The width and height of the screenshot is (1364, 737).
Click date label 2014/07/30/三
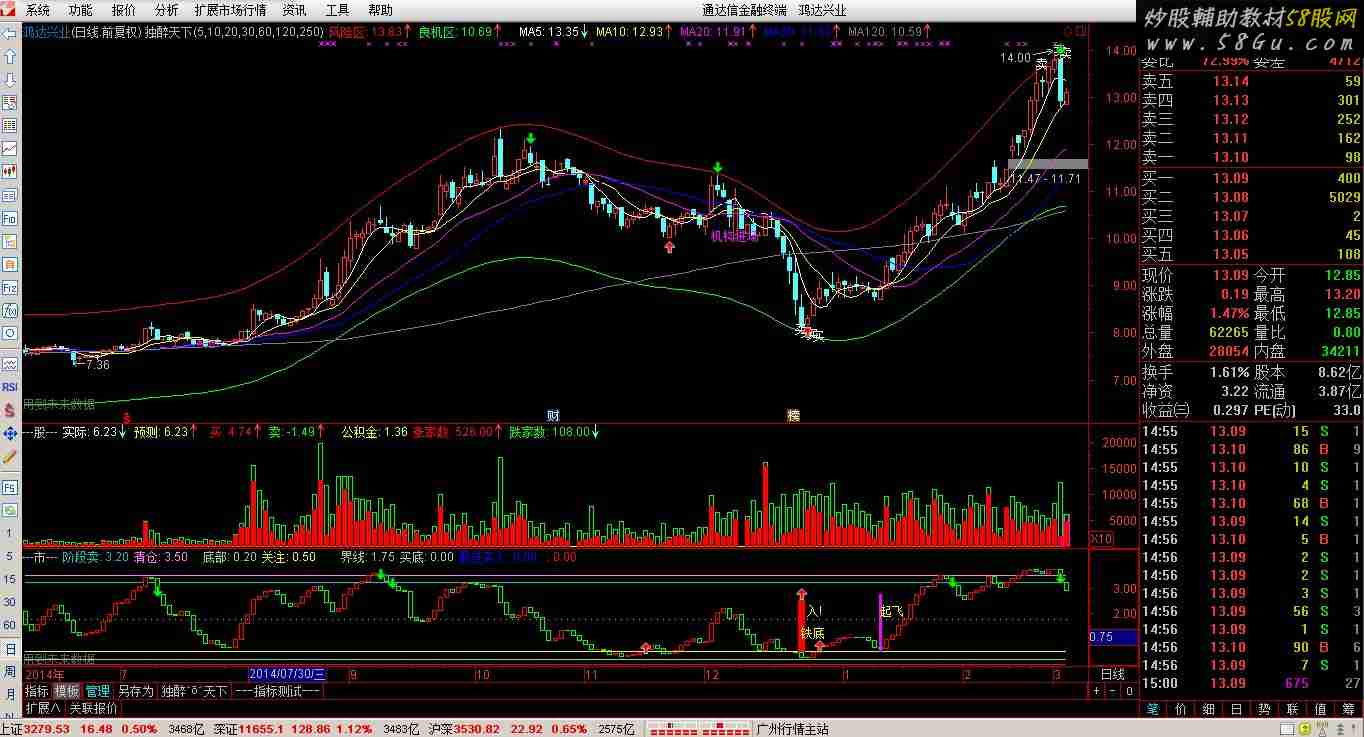[x=286, y=675]
